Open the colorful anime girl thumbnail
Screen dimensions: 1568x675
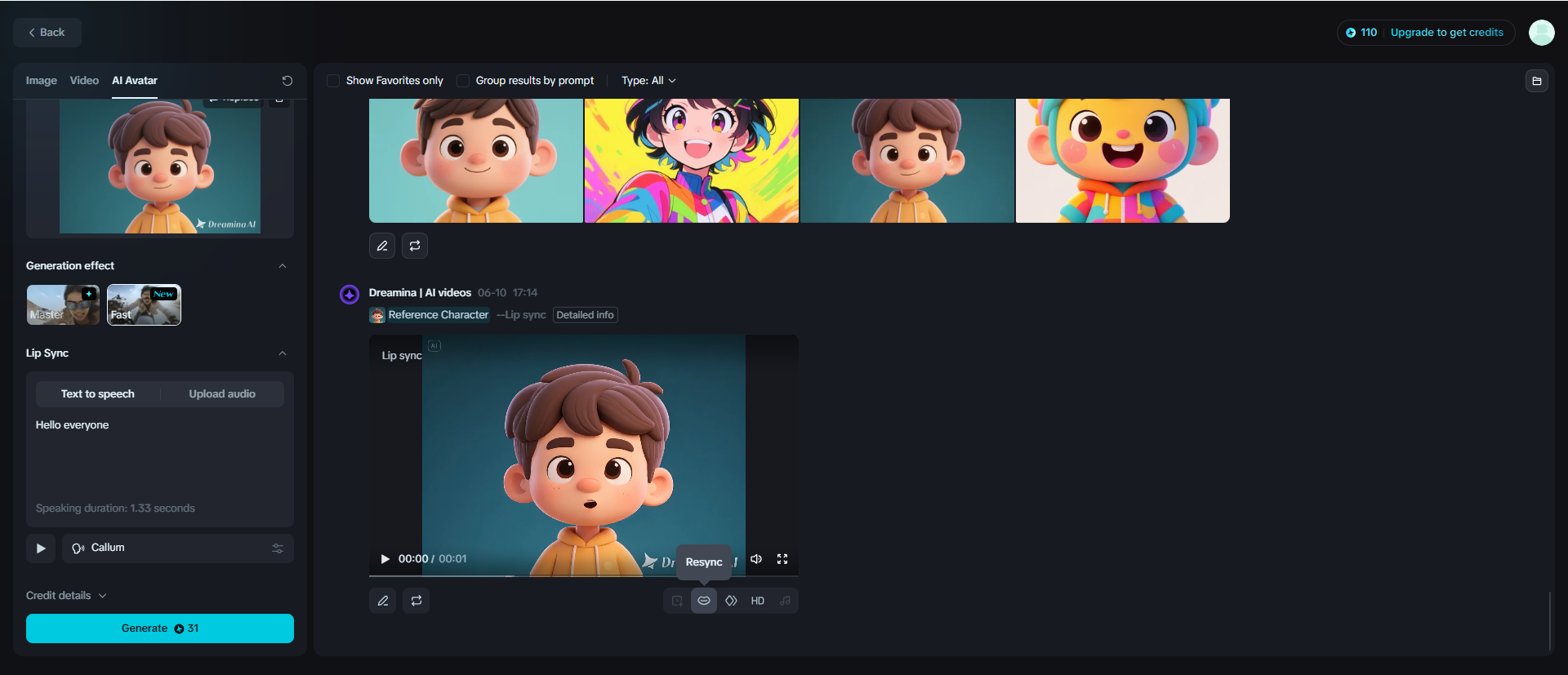pos(692,161)
